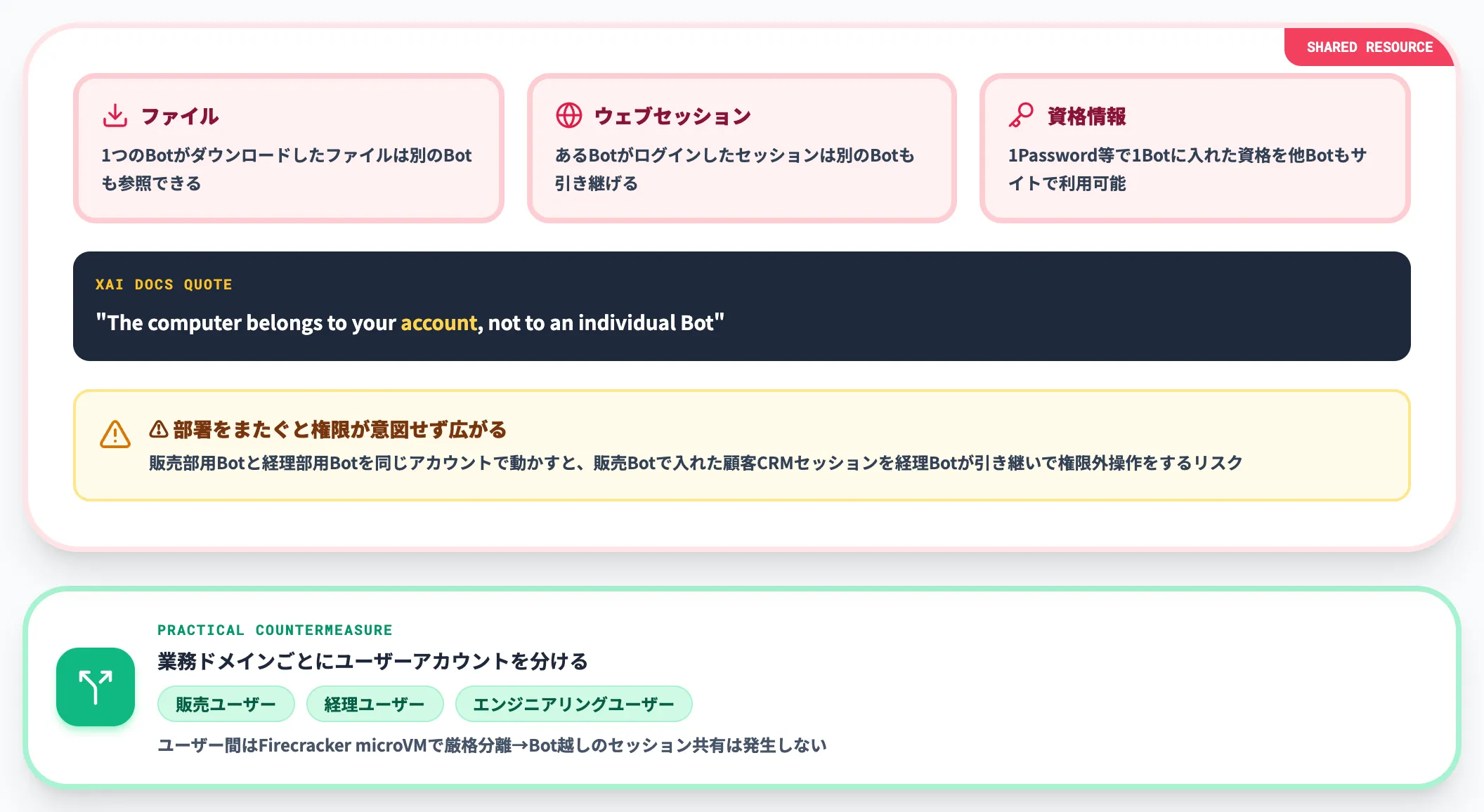This screenshot has height=812, width=1484.
Task: Click the warning description starting 販売部用Bot
Action: point(696,463)
